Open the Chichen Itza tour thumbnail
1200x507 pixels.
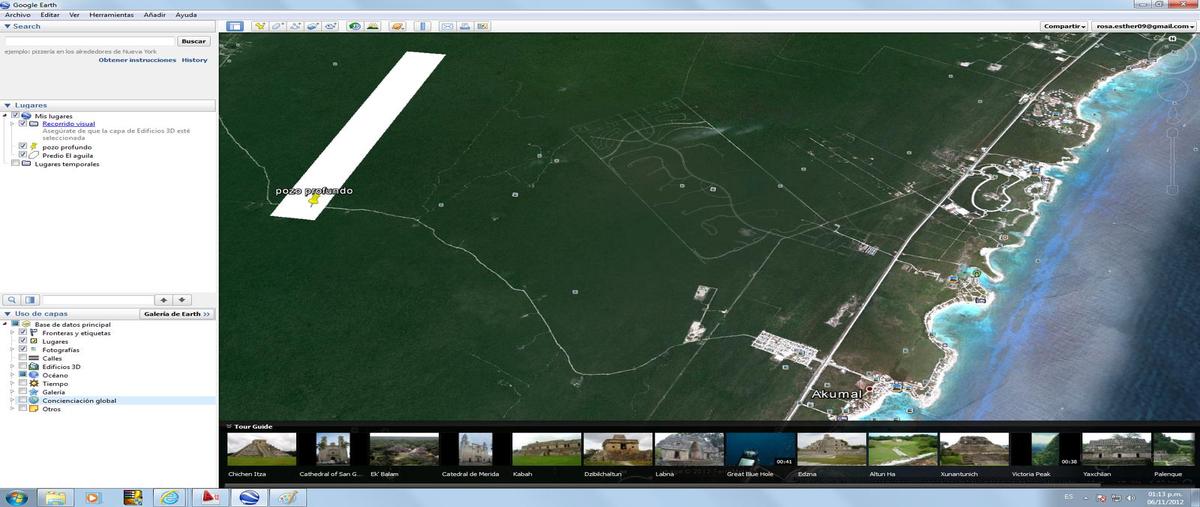tap(261, 449)
